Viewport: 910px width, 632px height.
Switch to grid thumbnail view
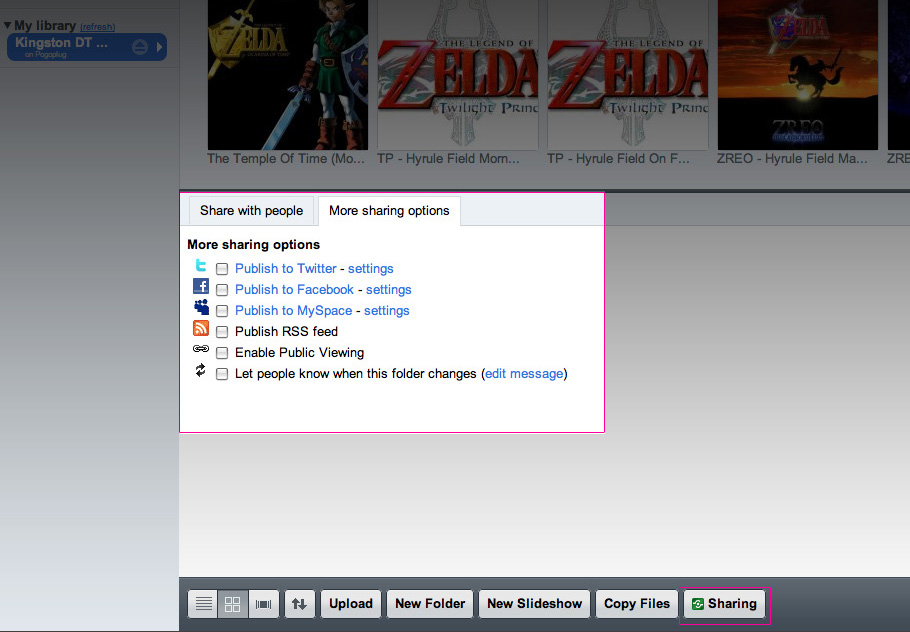233,604
